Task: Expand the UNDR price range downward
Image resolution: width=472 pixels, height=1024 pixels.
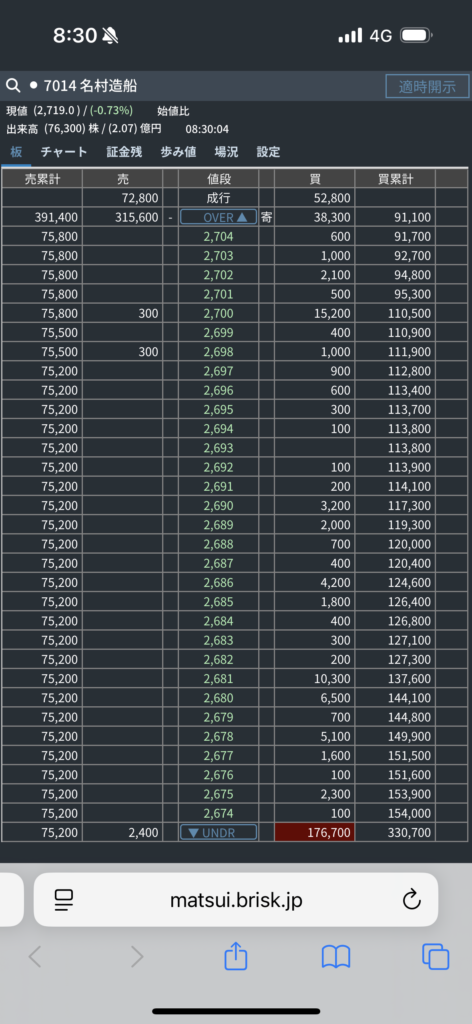Action: click(218, 832)
